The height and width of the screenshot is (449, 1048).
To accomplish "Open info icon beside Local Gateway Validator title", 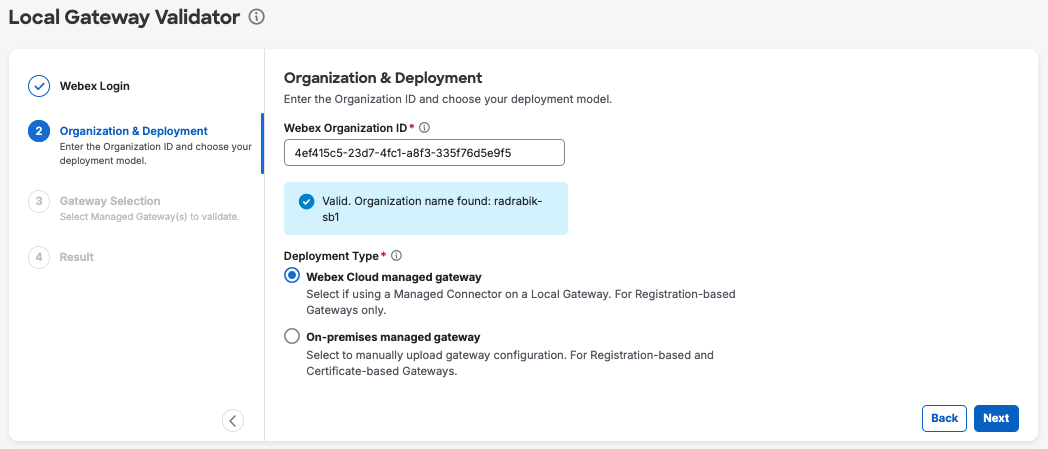I will (257, 17).
